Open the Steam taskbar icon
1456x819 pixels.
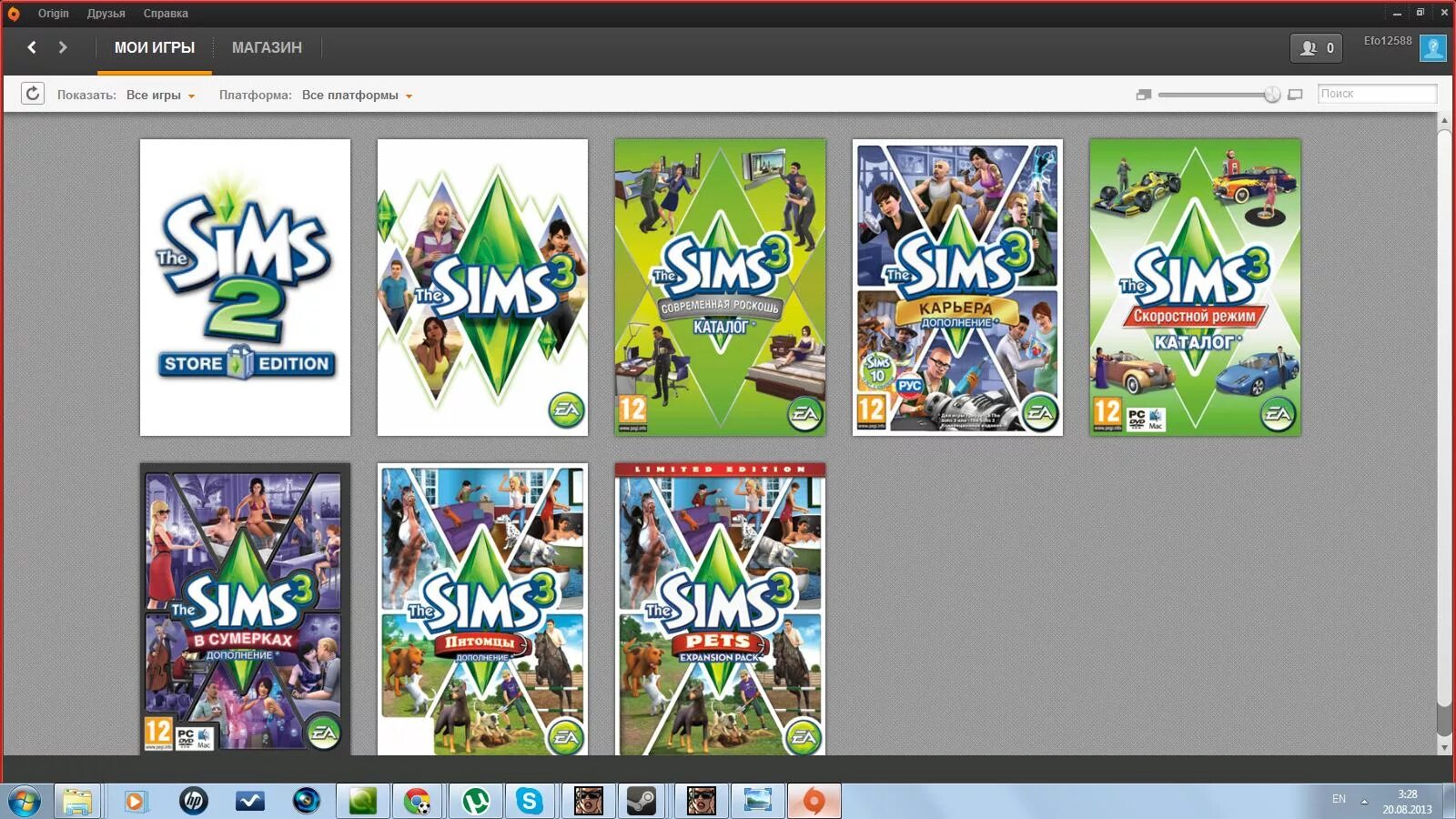(x=642, y=802)
